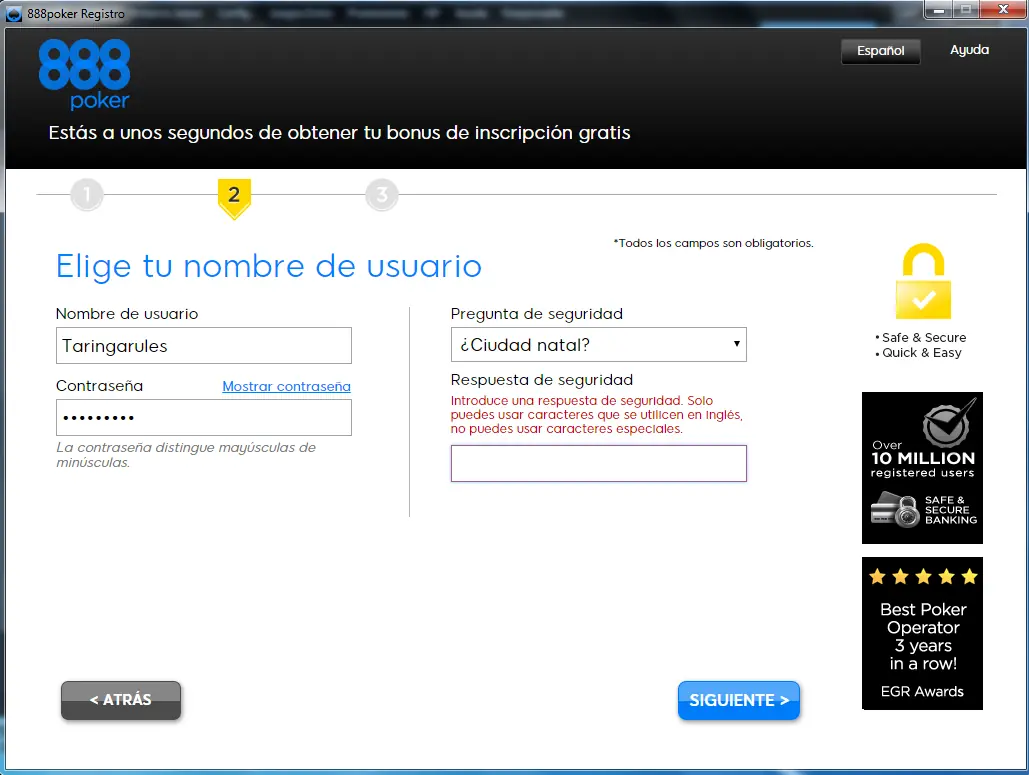Expand the Pregunta de seguridad dropdown
This screenshot has width=1029, height=775.
coord(598,345)
